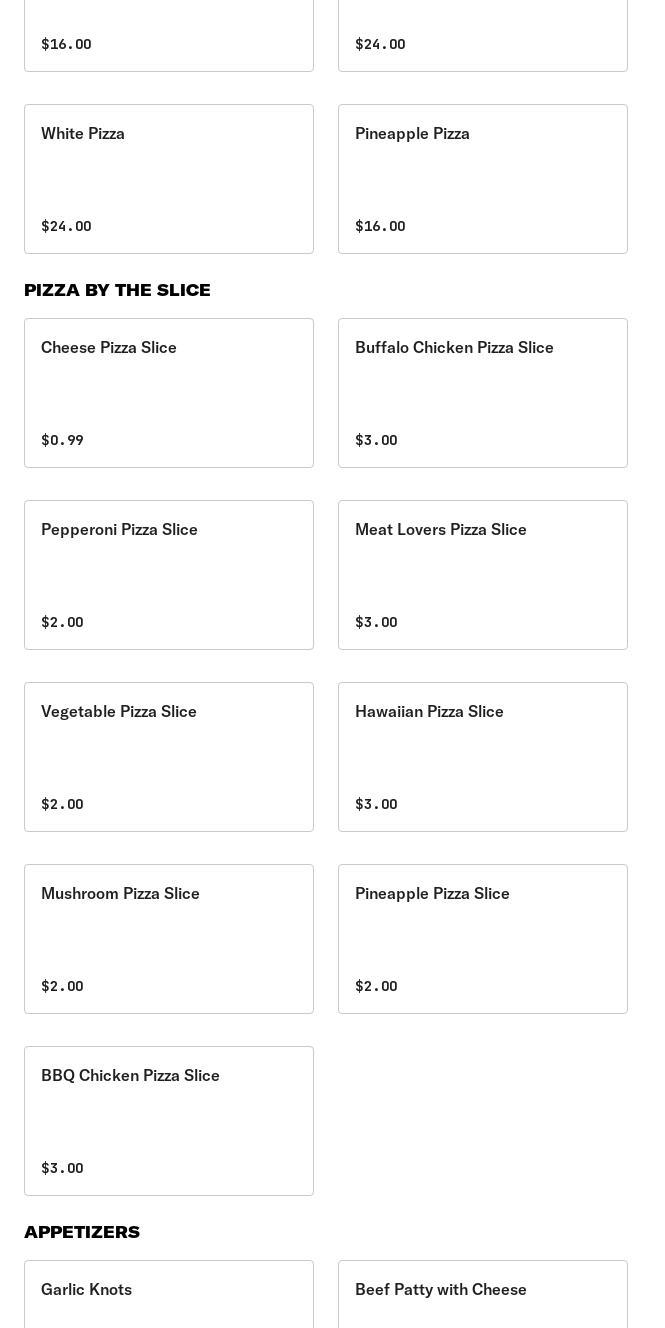Select the Mushroom Pizza Slice card
This screenshot has width=665, height=1328.
(x=169, y=938)
